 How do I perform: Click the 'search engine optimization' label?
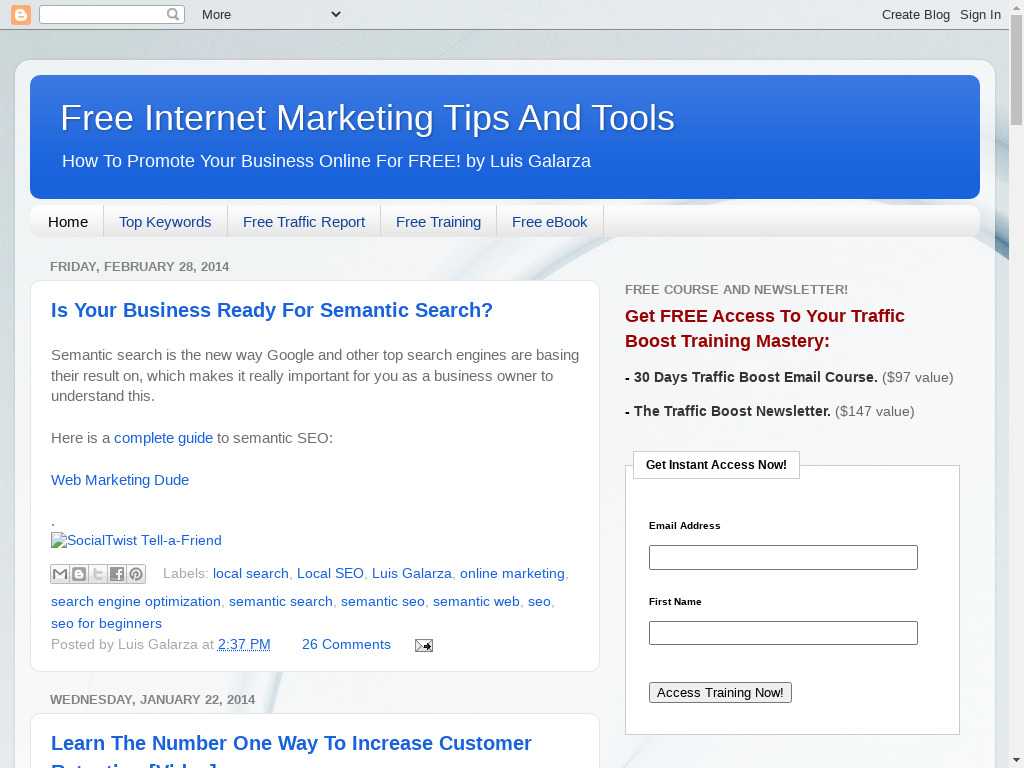pos(136,601)
